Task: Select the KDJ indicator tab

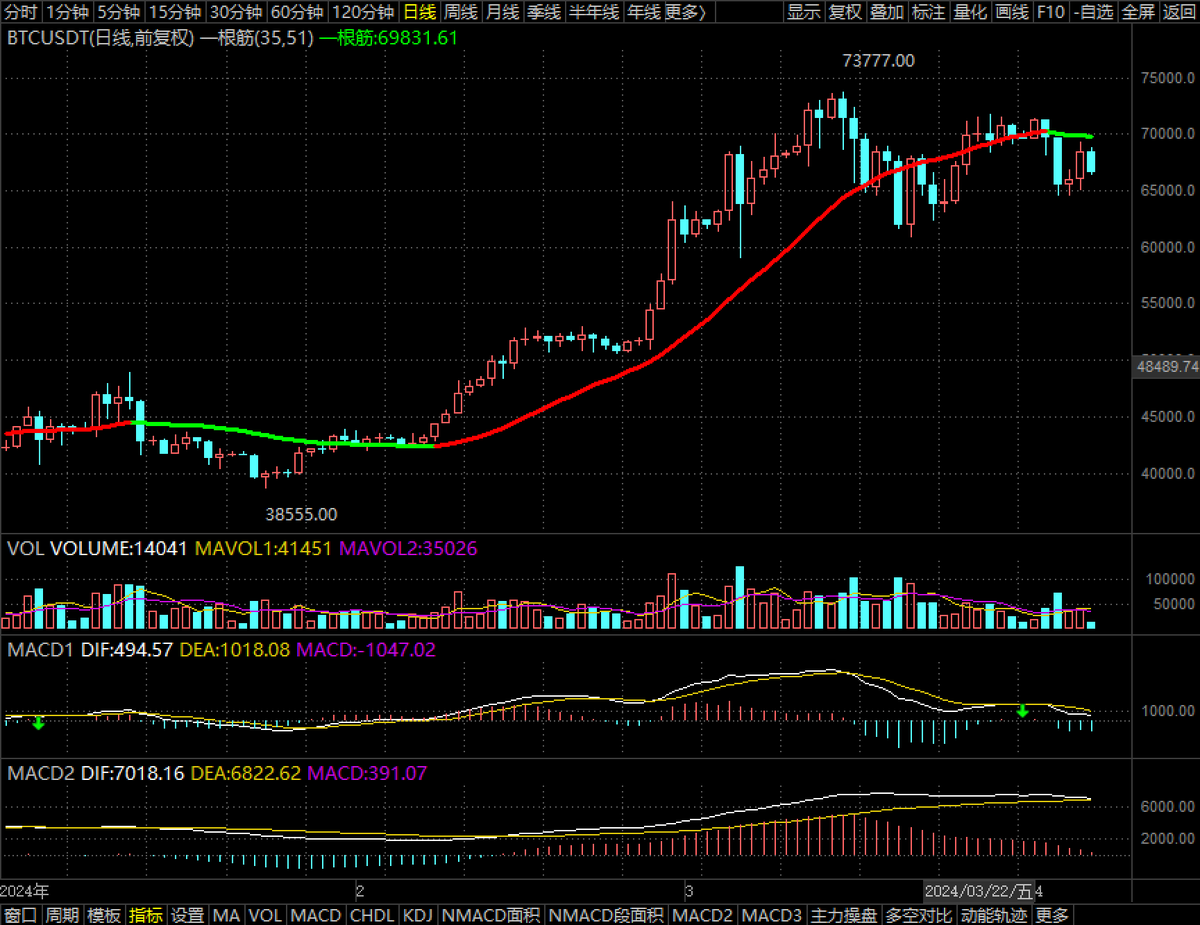Action: pyautogui.click(x=418, y=915)
